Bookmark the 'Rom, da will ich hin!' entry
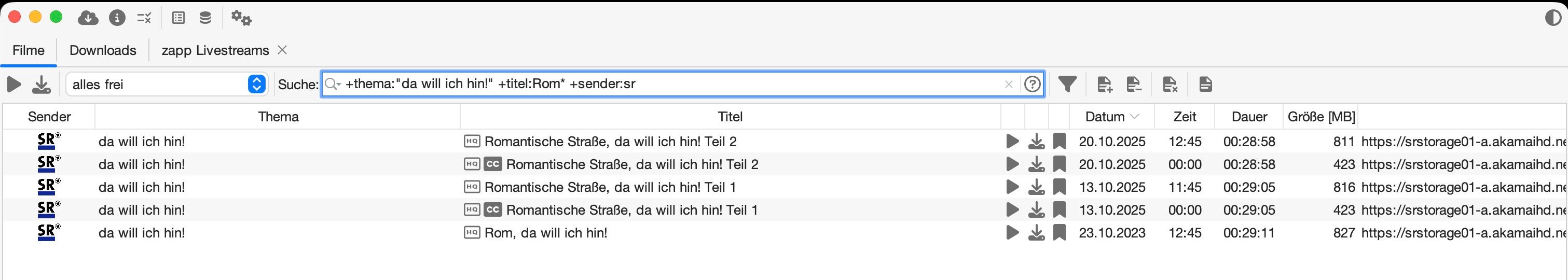This screenshot has width=1568, height=280. point(1060,232)
